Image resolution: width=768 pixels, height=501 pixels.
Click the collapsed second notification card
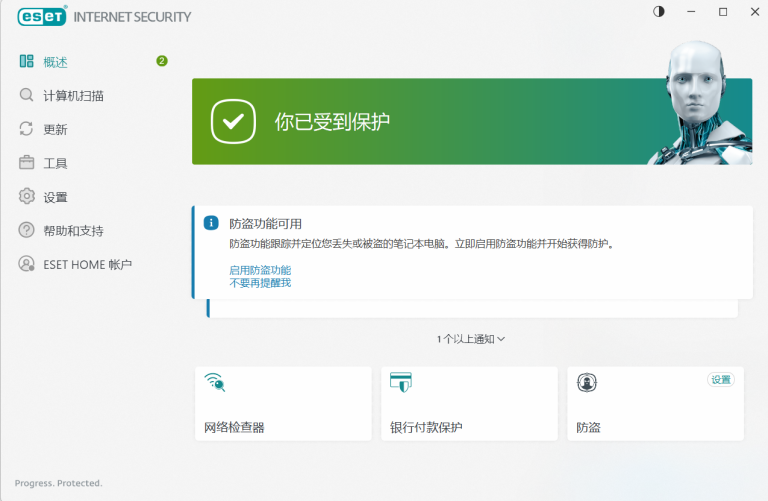pos(472,309)
